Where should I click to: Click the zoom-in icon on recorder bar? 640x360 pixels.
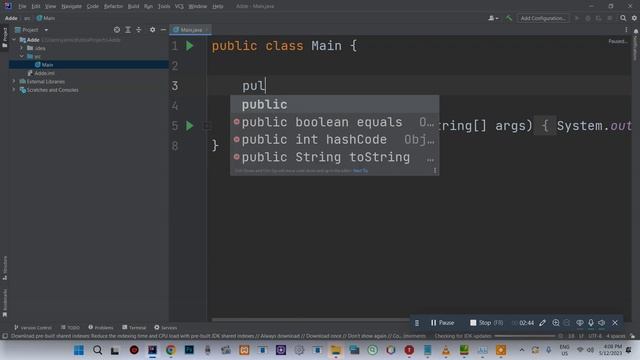point(556,323)
